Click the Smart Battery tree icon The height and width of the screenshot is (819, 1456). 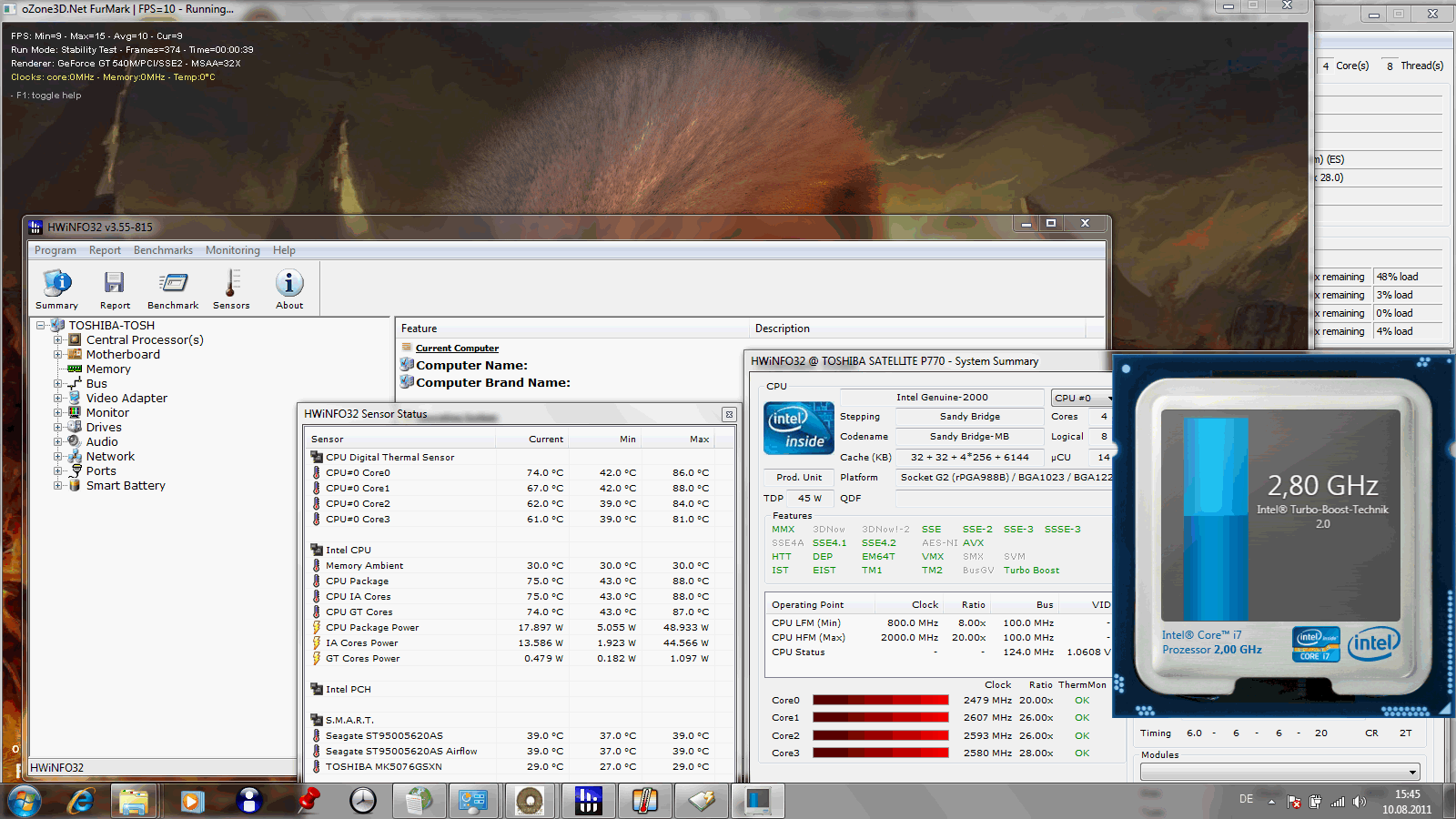(75, 485)
